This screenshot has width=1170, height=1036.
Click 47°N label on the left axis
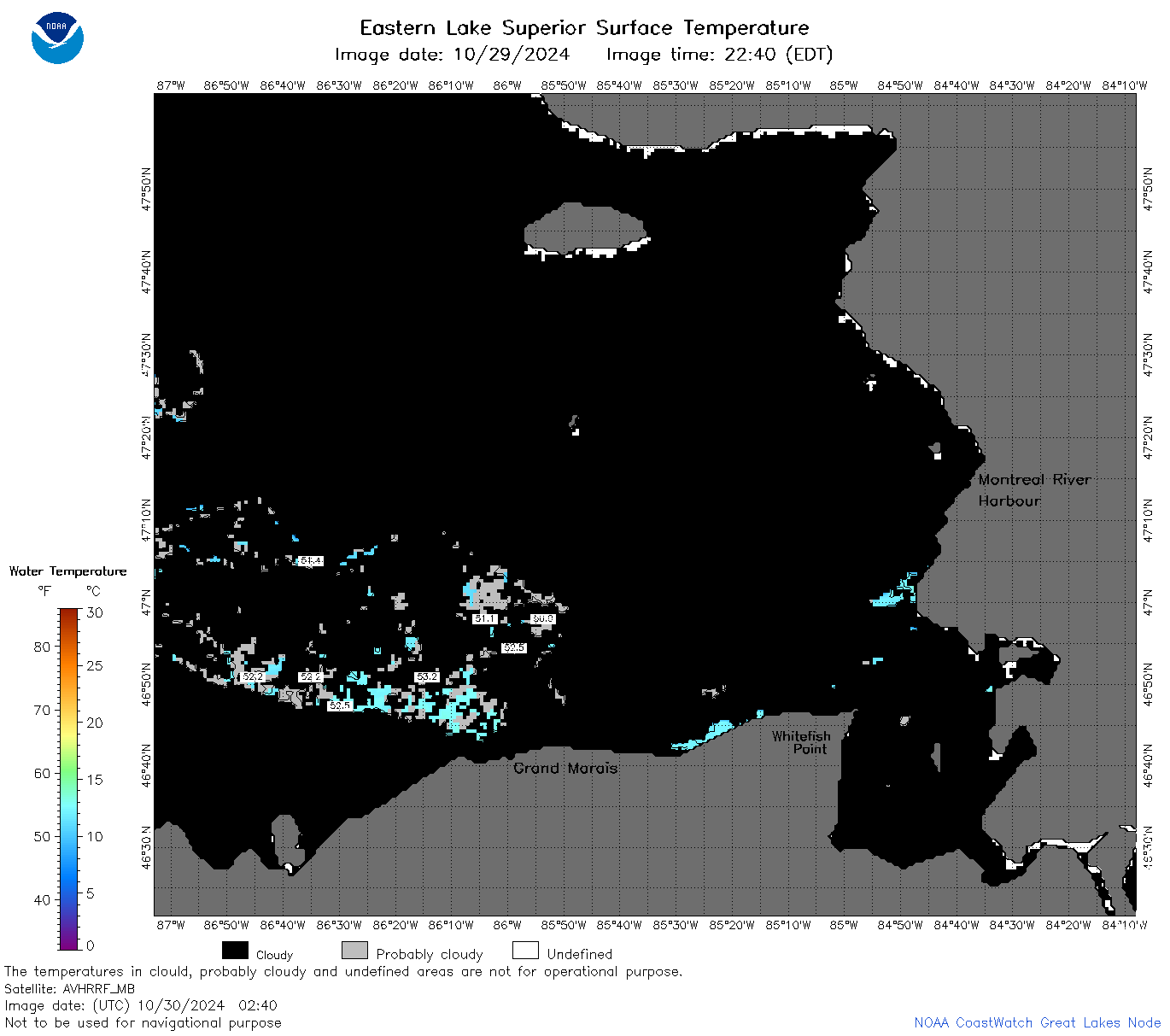pos(147,601)
